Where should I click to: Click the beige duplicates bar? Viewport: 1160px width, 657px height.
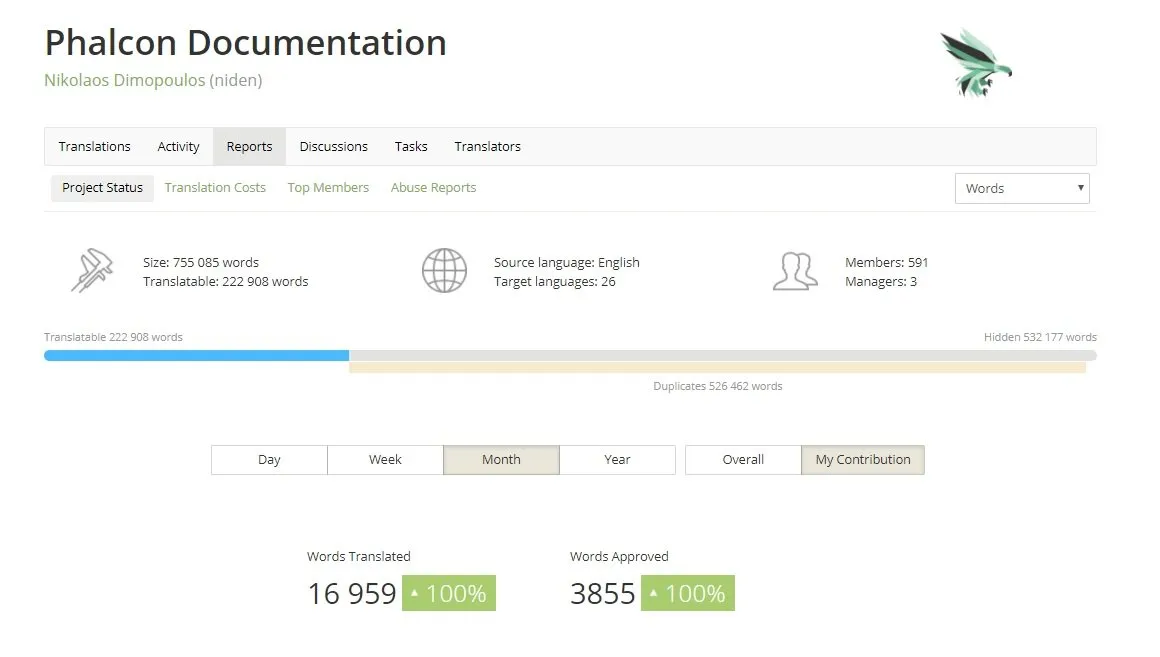pos(718,368)
